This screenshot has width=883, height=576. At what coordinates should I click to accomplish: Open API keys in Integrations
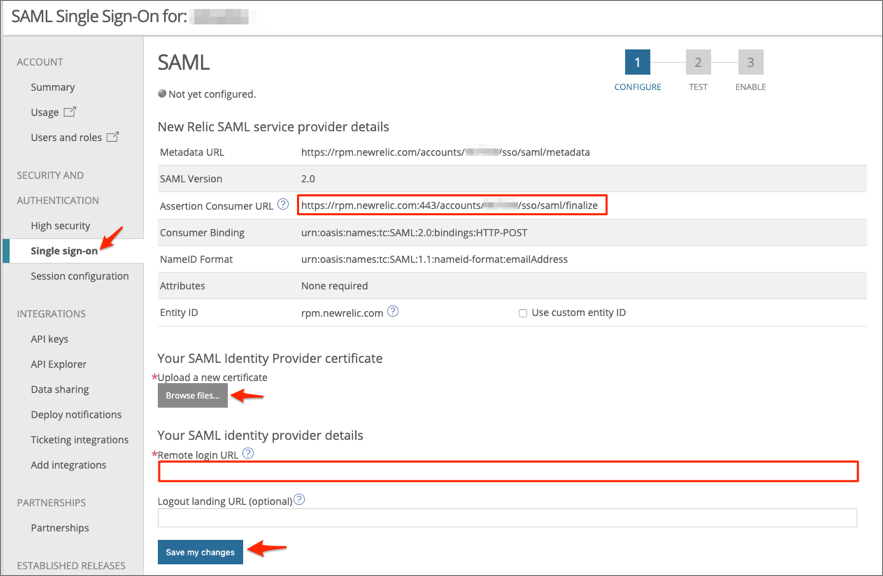tap(50, 339)
